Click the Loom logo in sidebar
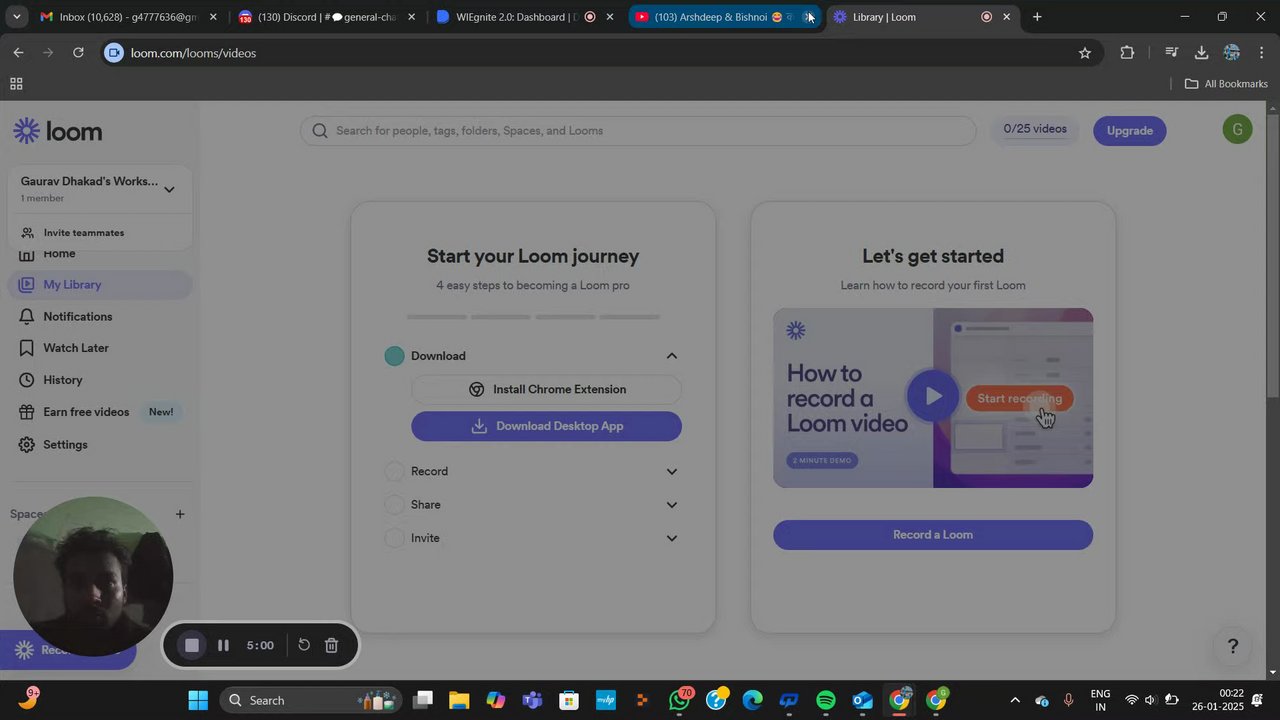 [57, 131]
